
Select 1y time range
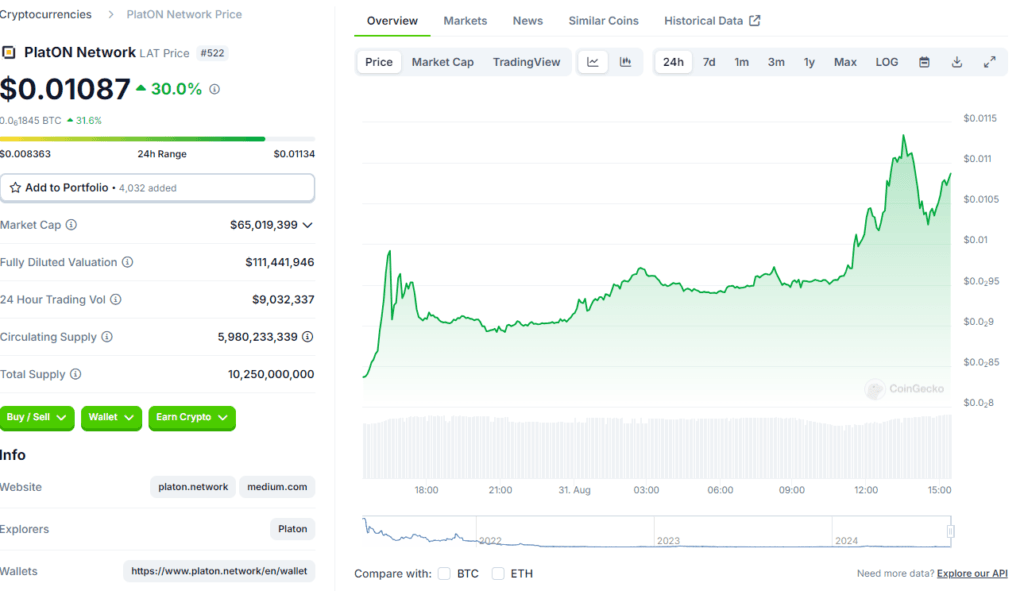click(x=809, y=62)
